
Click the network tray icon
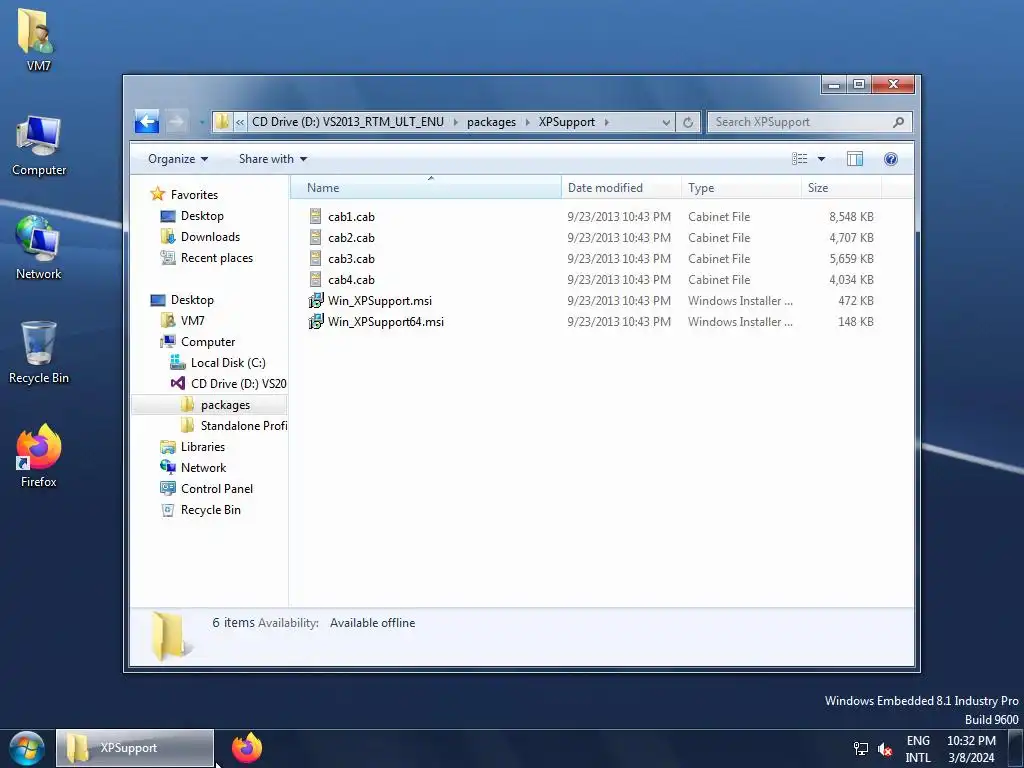click(861, 749)
